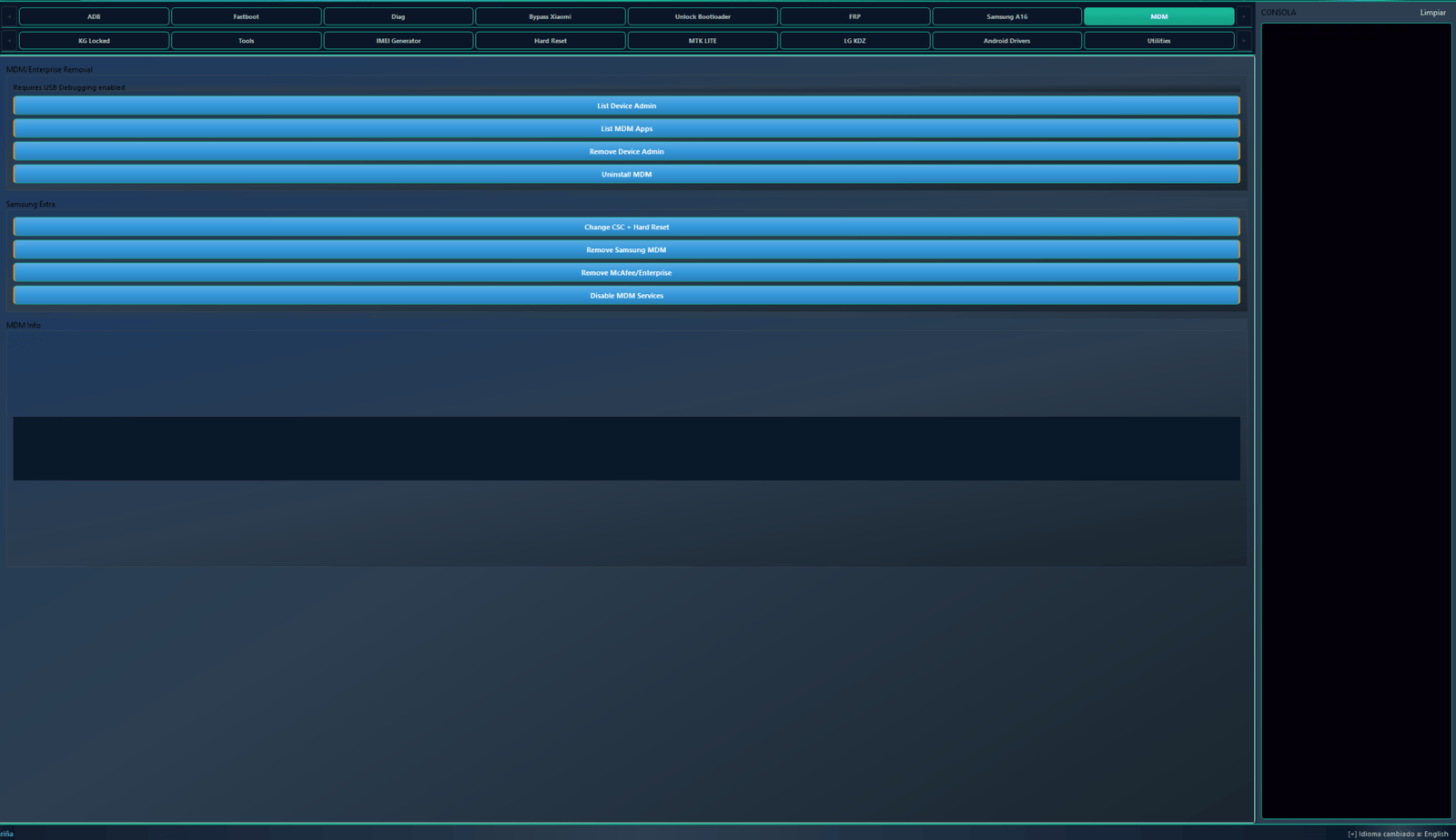The height and width of the screenshot is (840, 1456).
Task: Switch to the Fastboot tab
Action: pos(246,16)
